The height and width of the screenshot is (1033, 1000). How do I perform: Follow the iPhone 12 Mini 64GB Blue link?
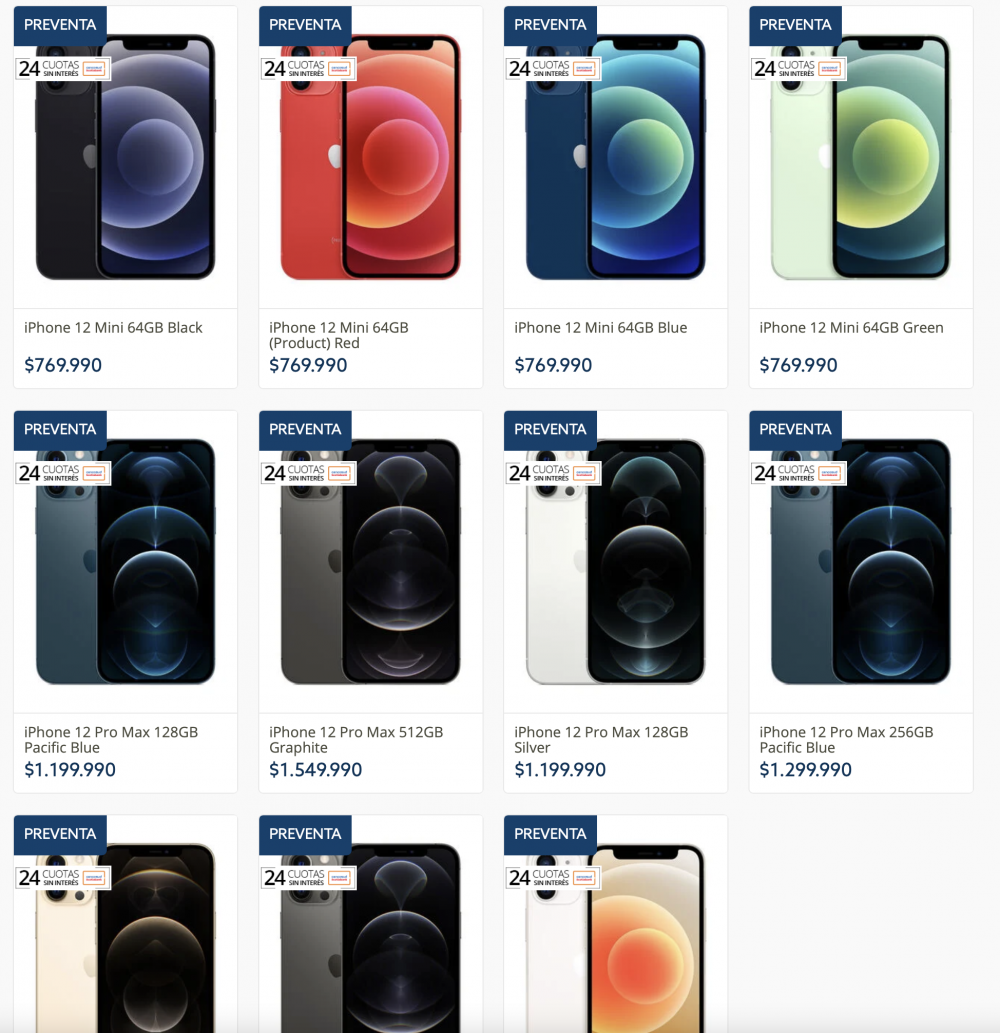pyautogui.click(x=600, y=327)
